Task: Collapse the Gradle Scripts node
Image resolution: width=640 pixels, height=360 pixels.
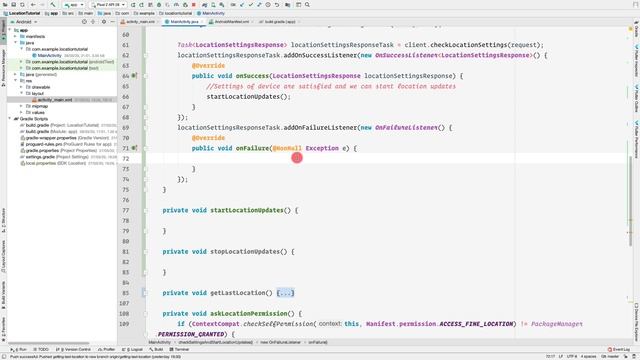Action: [10, 118]
